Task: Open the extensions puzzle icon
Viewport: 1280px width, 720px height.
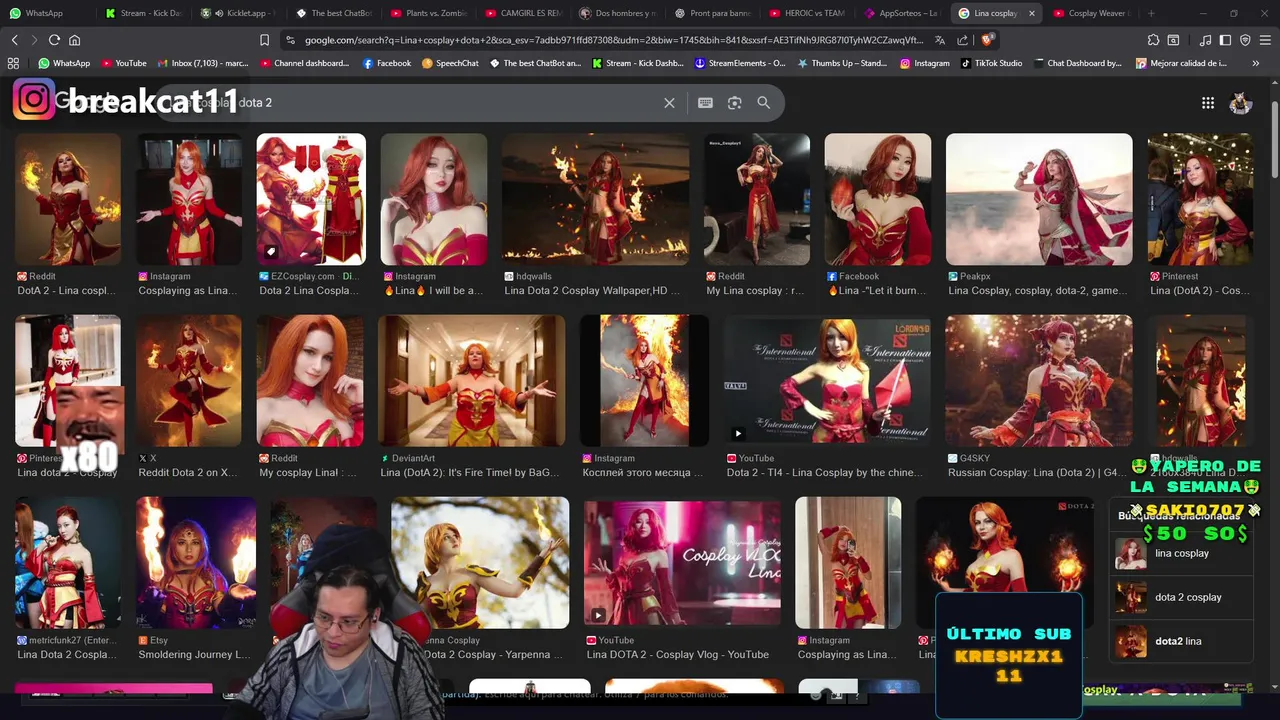Action: pos(1153,40)
